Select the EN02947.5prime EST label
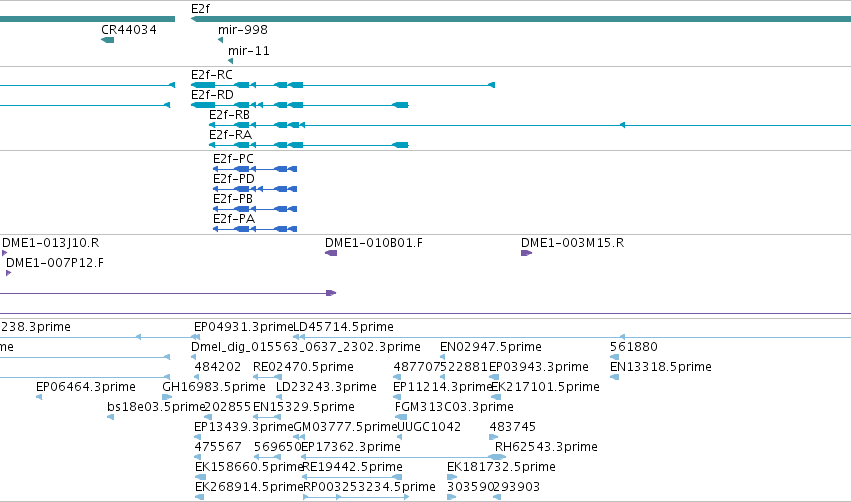The height and width of the screenshot is (502, 851). 491,347
